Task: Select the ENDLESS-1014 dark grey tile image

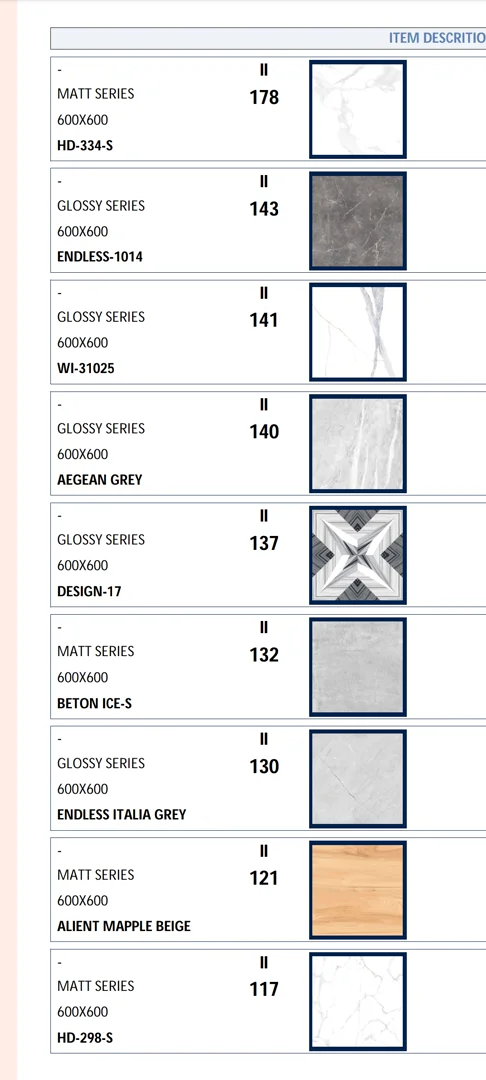Action: (x=358, y=220)
